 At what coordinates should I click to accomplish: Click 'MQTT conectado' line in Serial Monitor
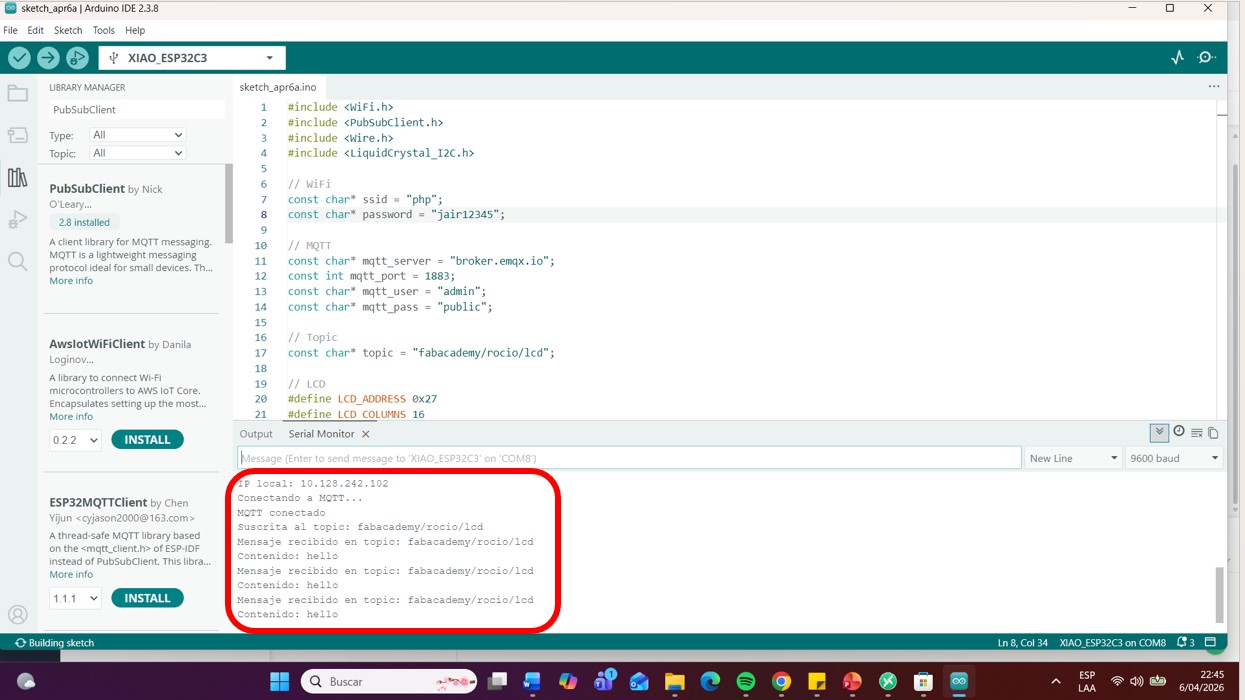pos(281,513)
